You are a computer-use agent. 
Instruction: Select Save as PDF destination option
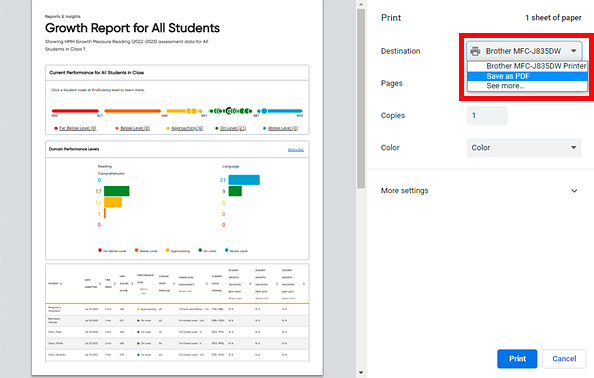click(x=527, y=76)
